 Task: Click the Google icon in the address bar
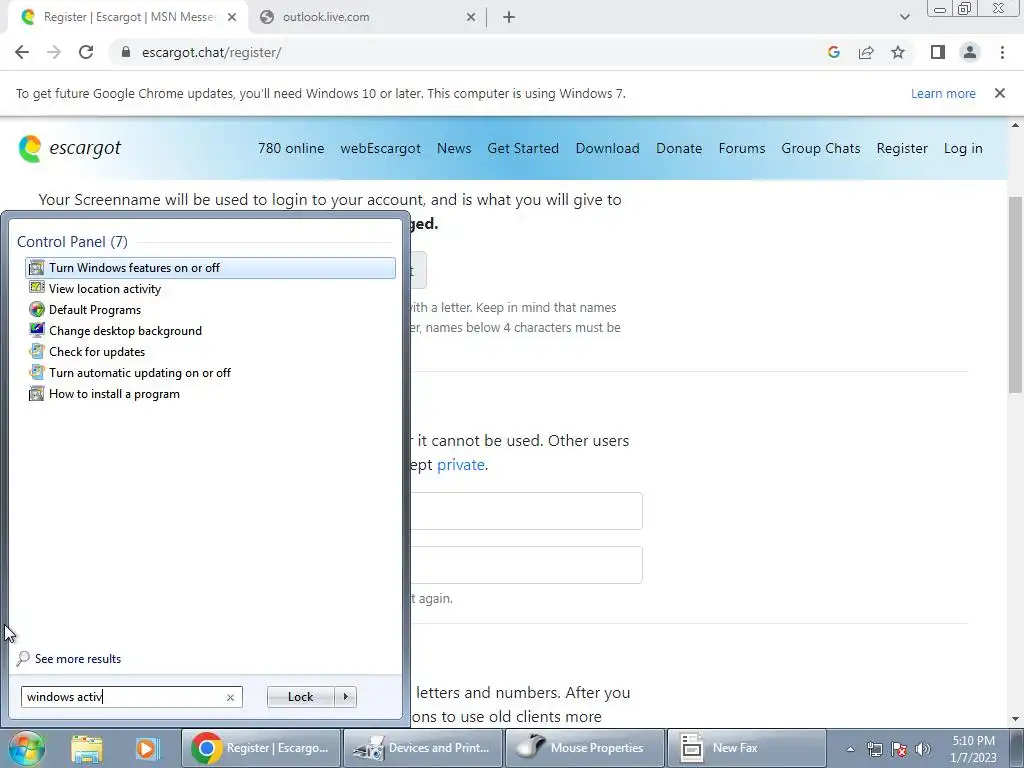pyautogui.click(x=833, y=52)
